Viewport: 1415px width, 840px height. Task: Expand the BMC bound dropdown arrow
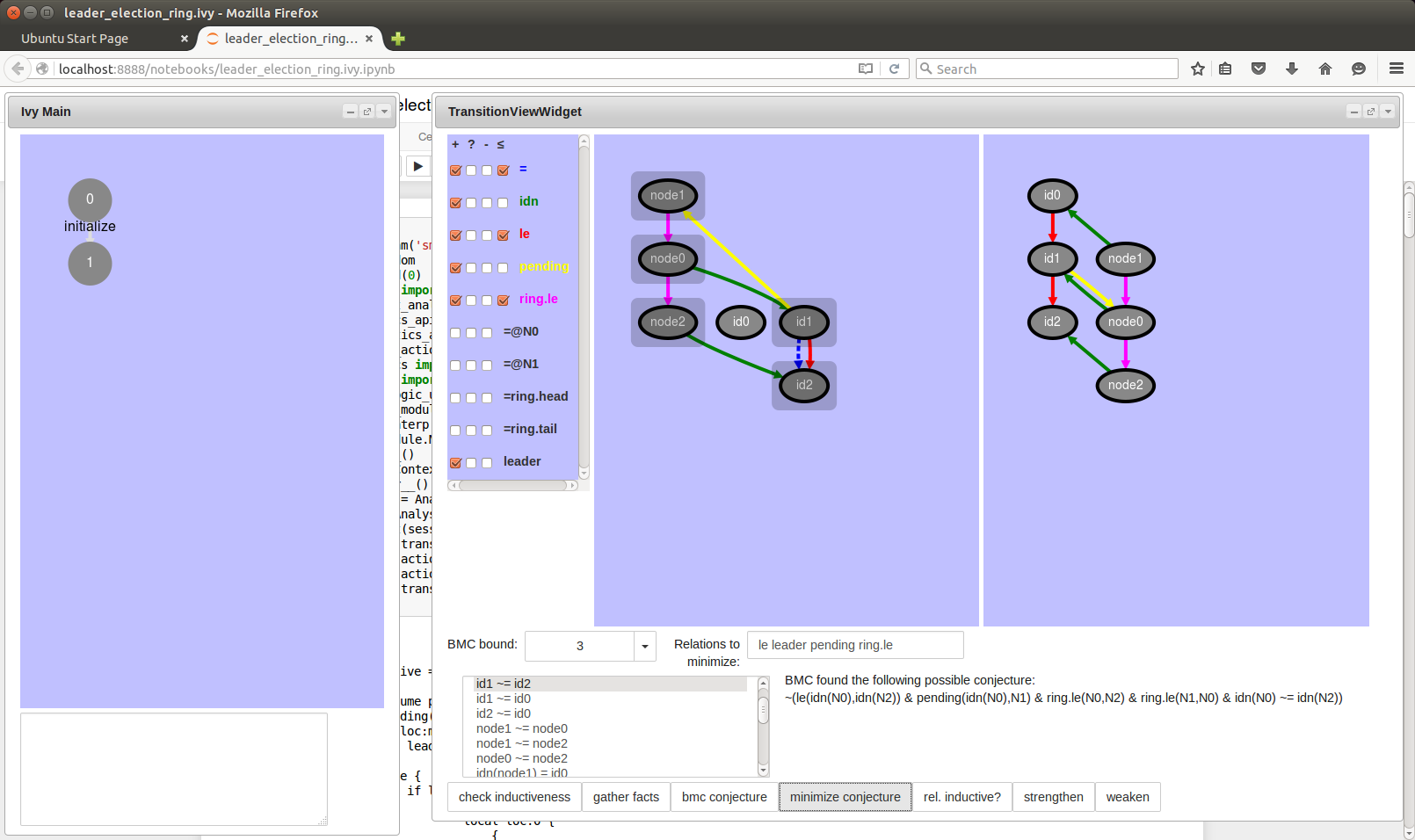click(644, 647)
